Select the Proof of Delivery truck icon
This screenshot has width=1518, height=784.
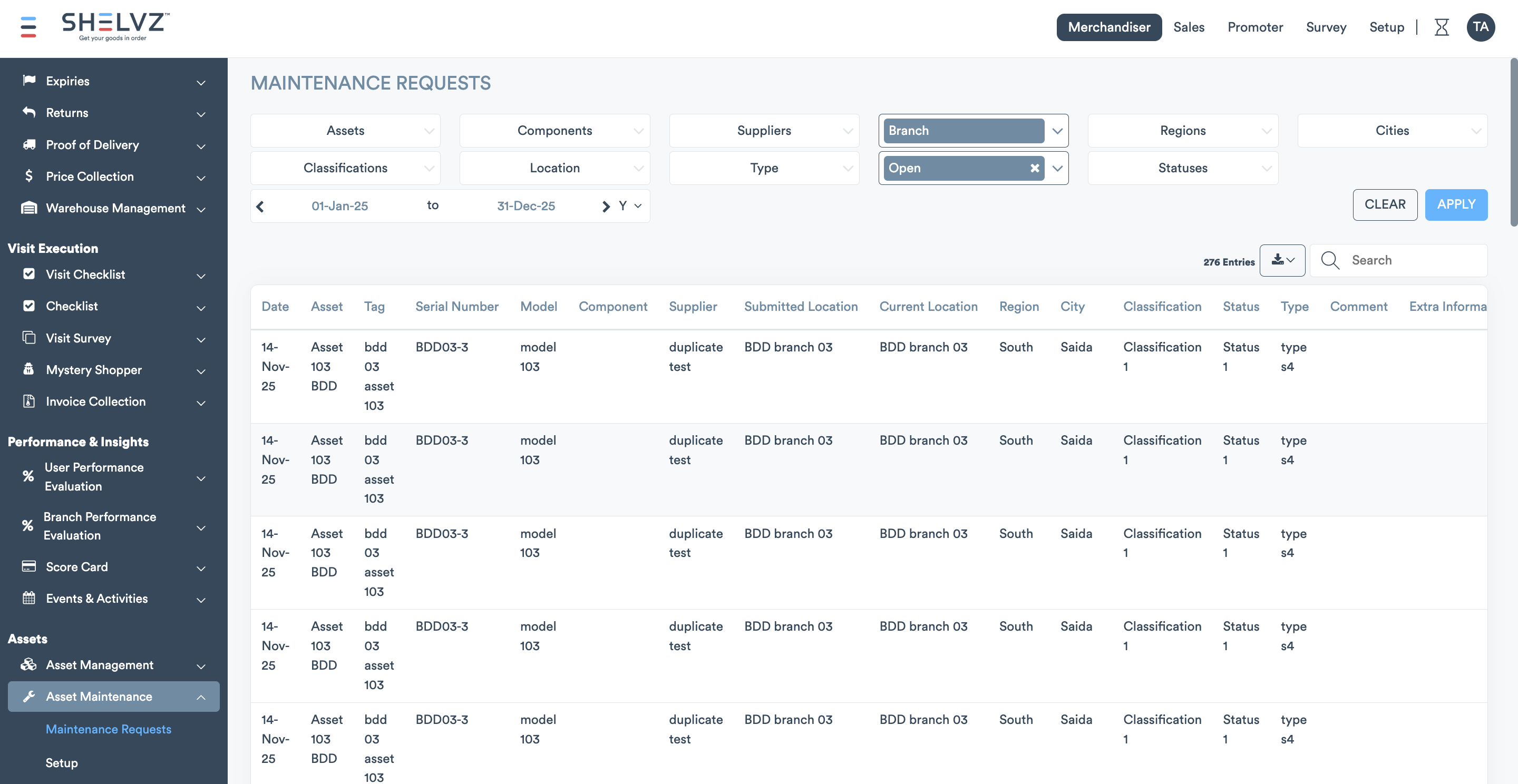click(29, 145)
